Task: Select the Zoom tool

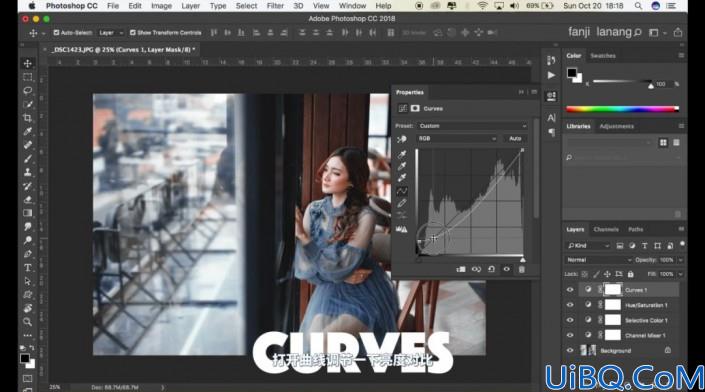Action: (x=28, y=322)
